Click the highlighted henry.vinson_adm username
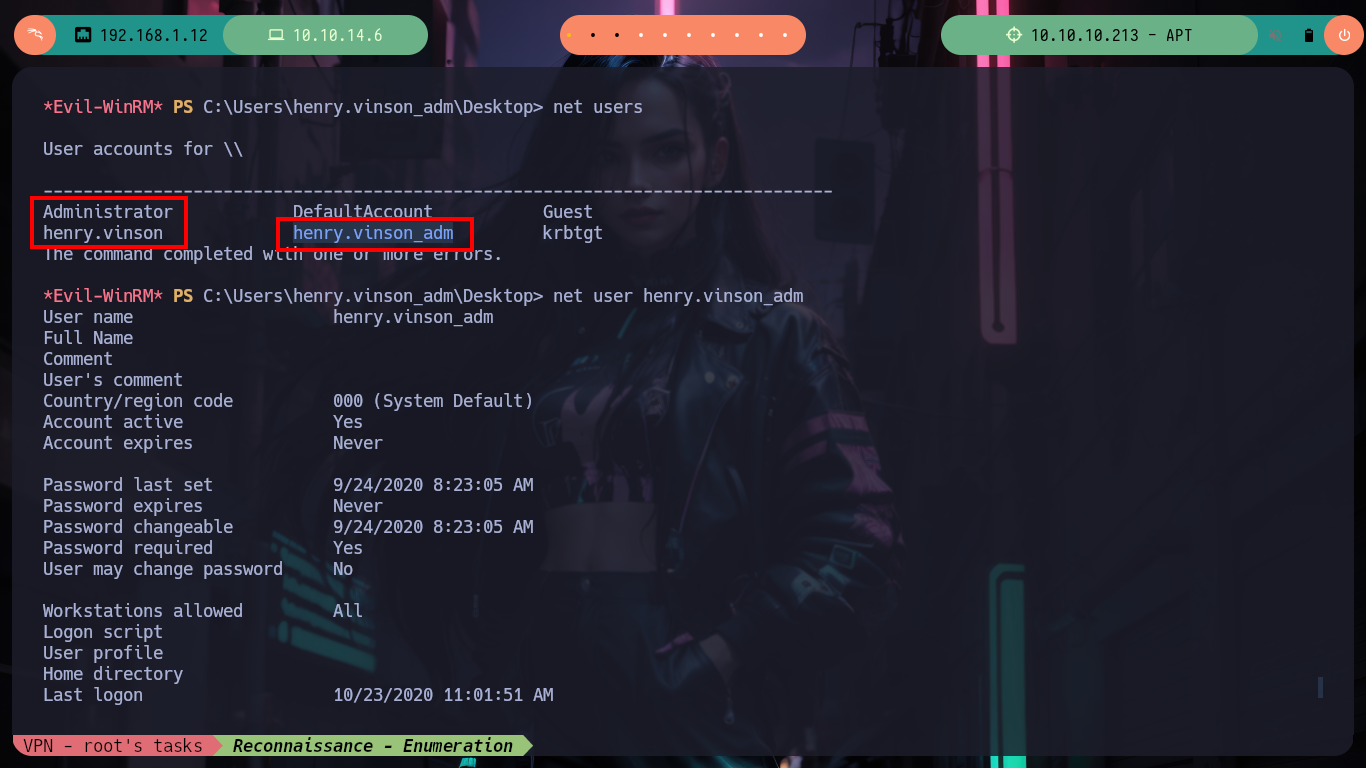The image size is (1366, 768). click(x=373, y=233)
